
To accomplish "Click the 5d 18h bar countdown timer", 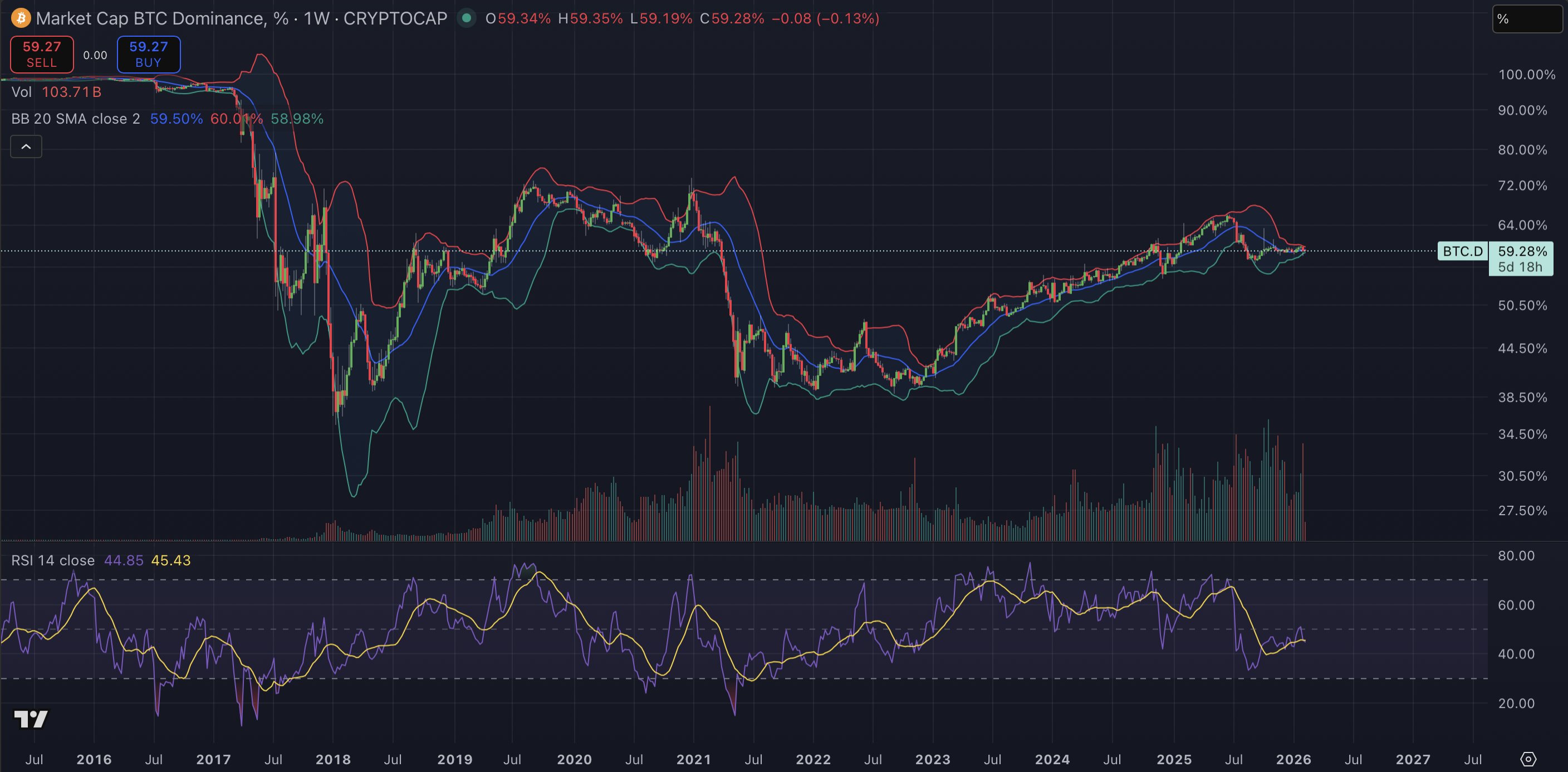I will (x=1522, y=267).
